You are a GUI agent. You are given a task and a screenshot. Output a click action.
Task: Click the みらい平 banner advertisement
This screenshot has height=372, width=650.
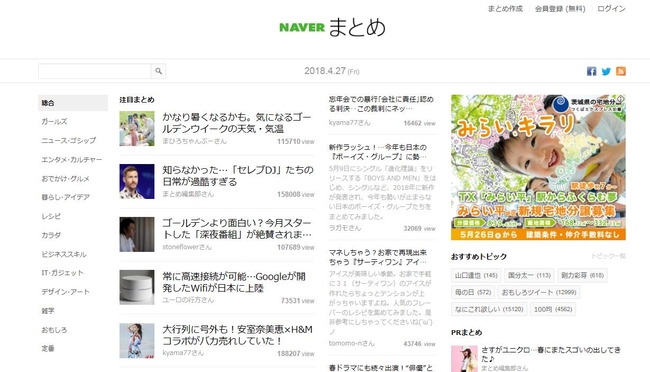538,167
